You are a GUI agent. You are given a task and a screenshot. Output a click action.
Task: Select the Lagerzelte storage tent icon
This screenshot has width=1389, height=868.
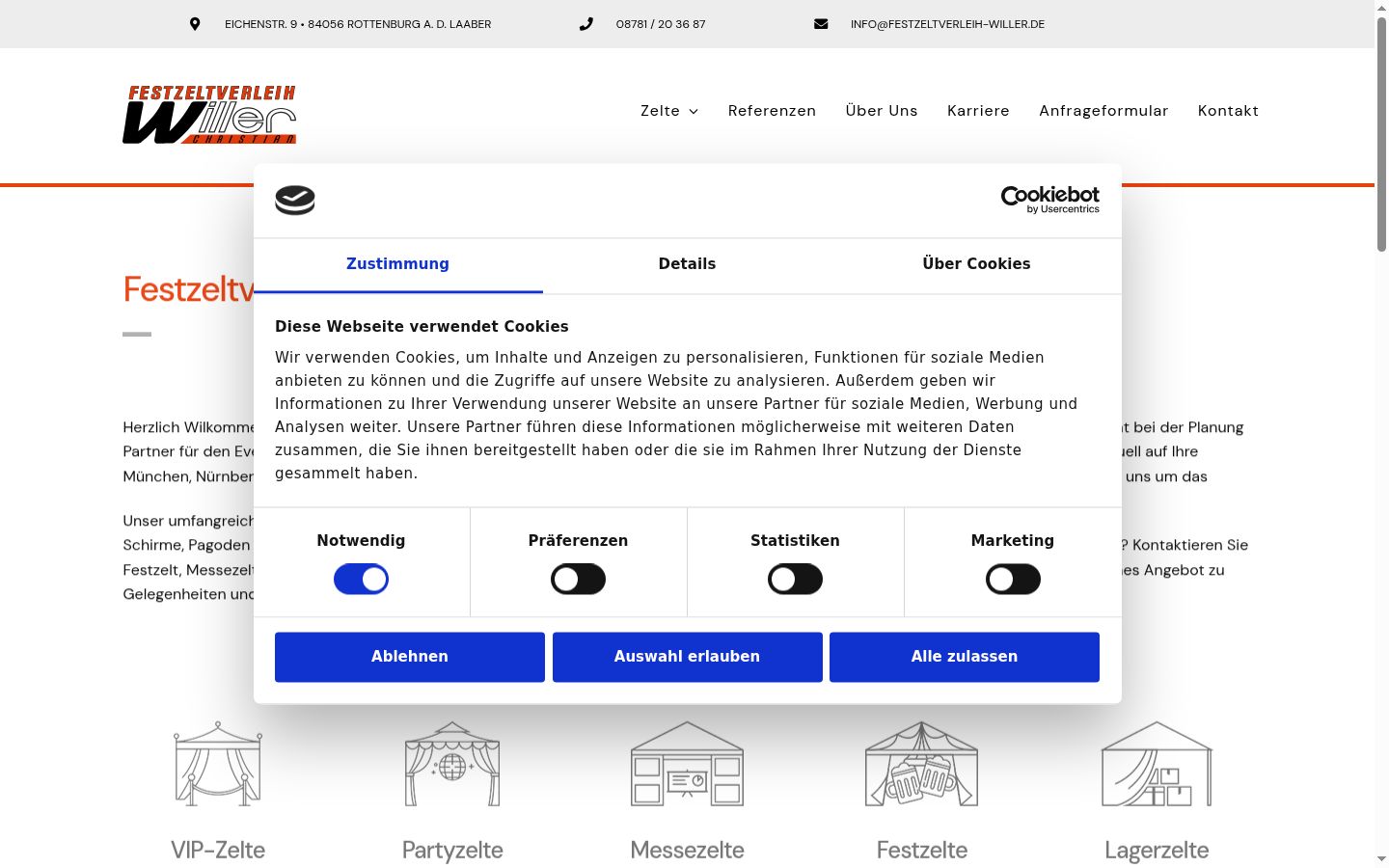[x=1157, y=763]
